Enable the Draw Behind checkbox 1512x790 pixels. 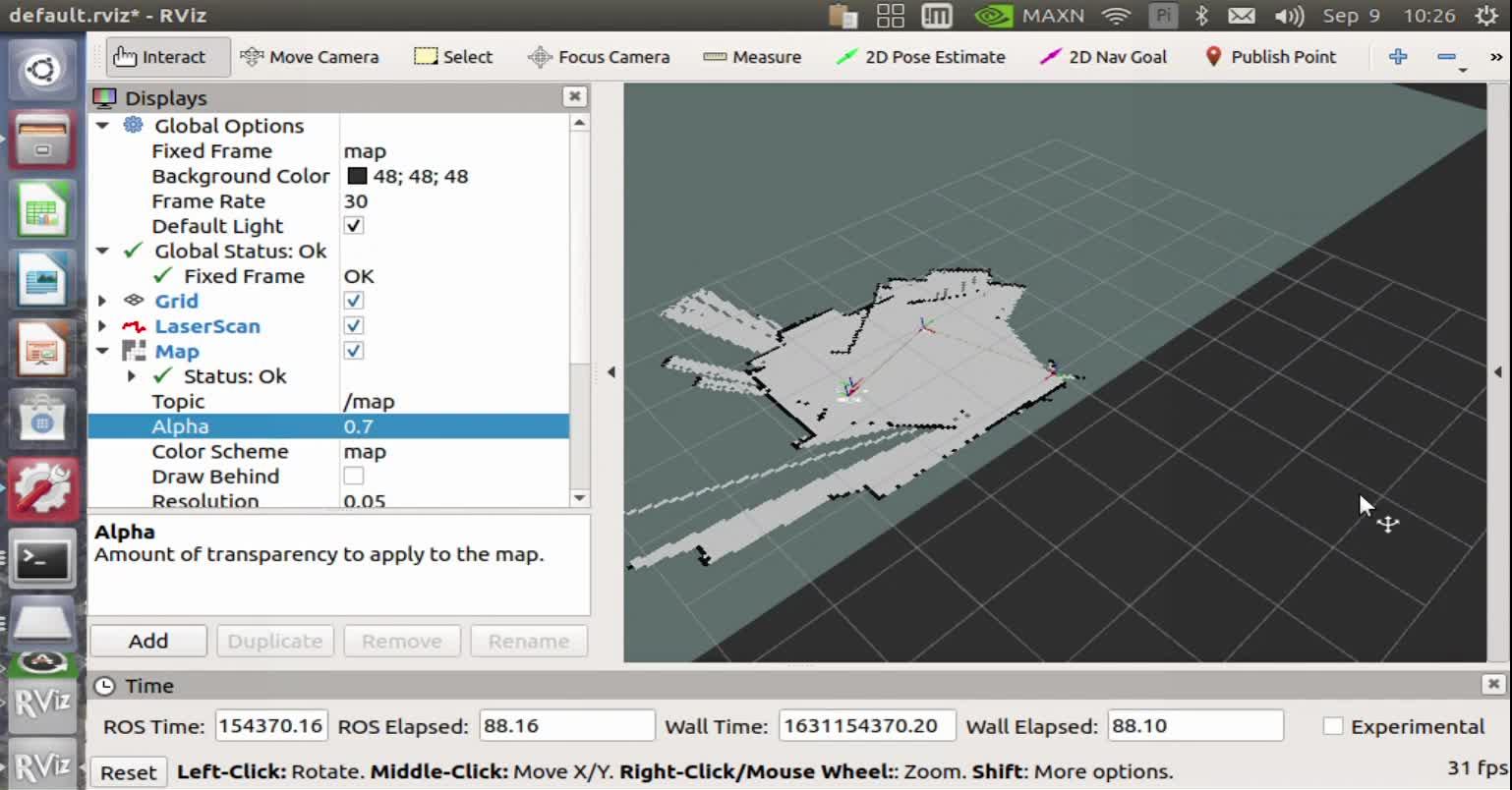pos(354,477)
